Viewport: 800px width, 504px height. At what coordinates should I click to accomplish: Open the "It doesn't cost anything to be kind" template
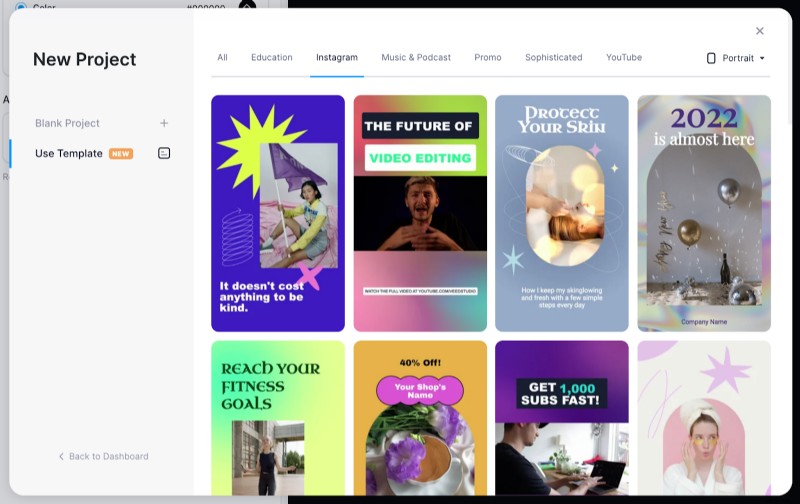(x=278, y=213)
